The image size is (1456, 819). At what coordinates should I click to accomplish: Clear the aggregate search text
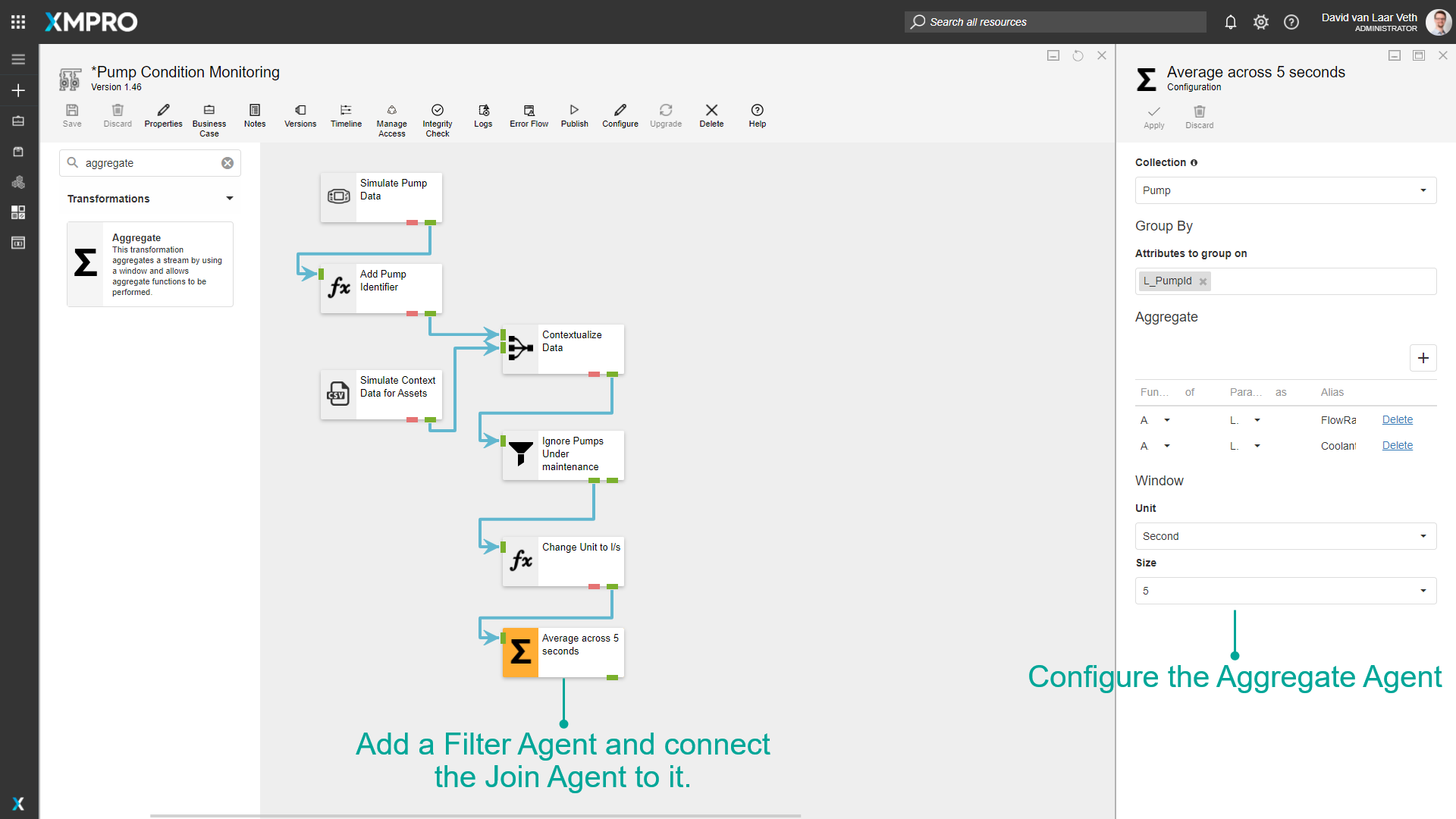pos(227,163)
